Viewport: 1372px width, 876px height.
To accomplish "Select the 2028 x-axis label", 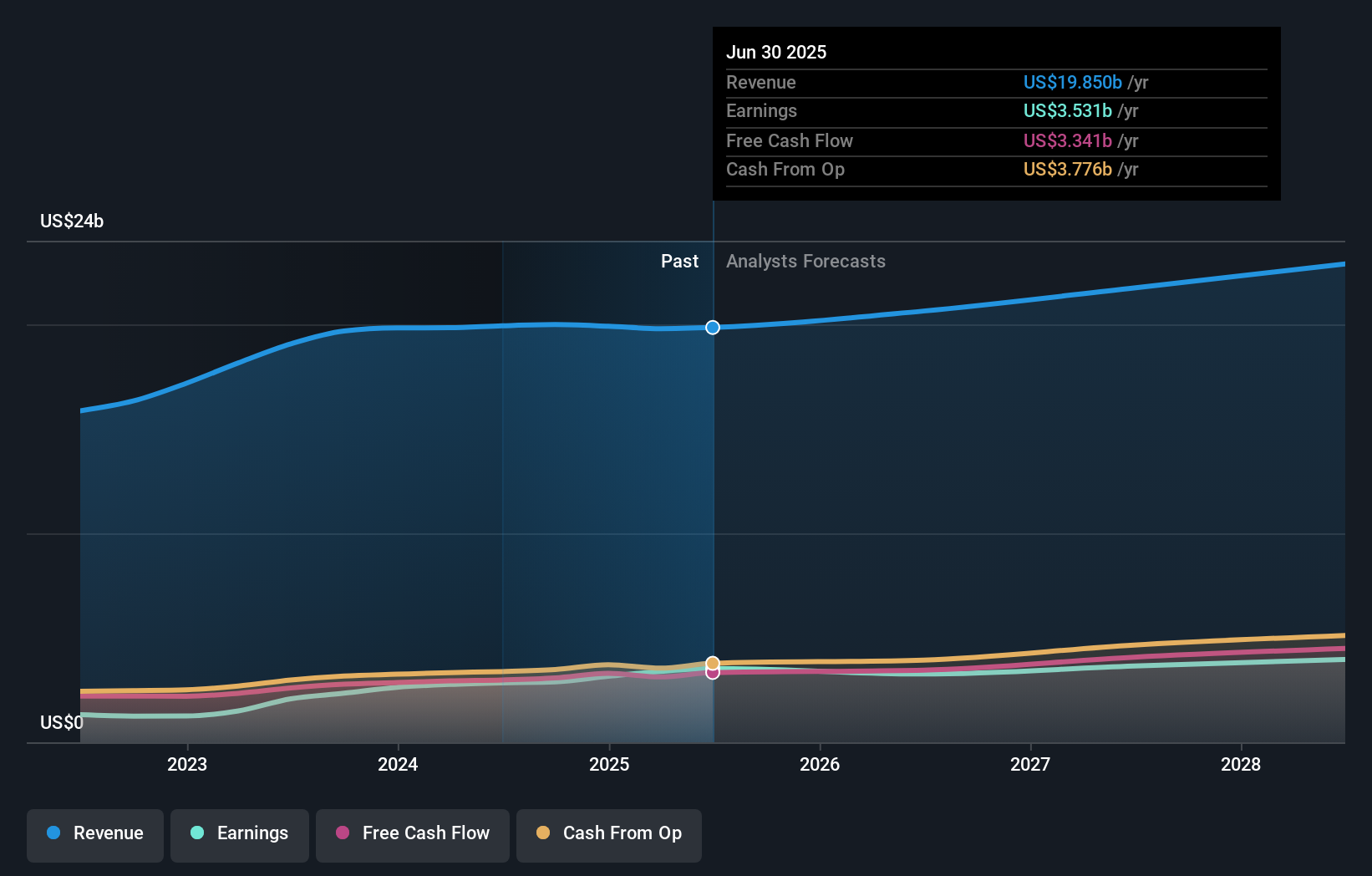I will tap(1241, 764).
